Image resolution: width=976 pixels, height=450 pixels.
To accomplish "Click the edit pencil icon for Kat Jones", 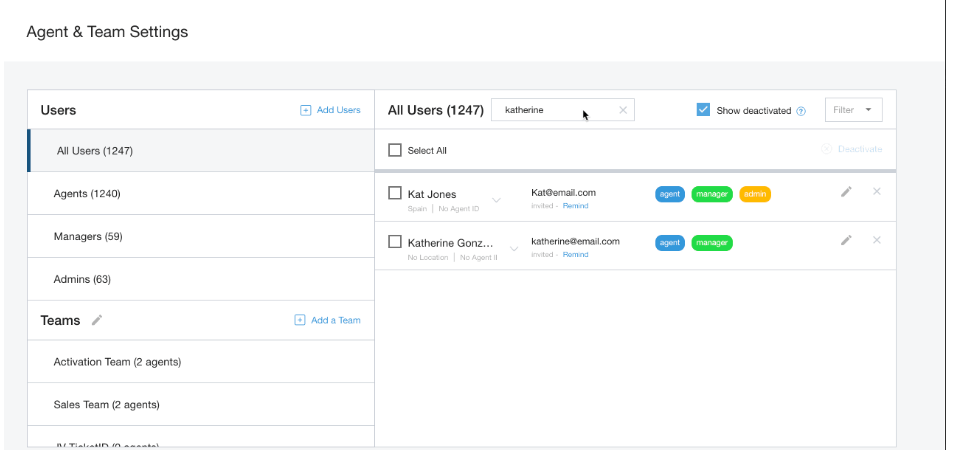I will 846,192.
